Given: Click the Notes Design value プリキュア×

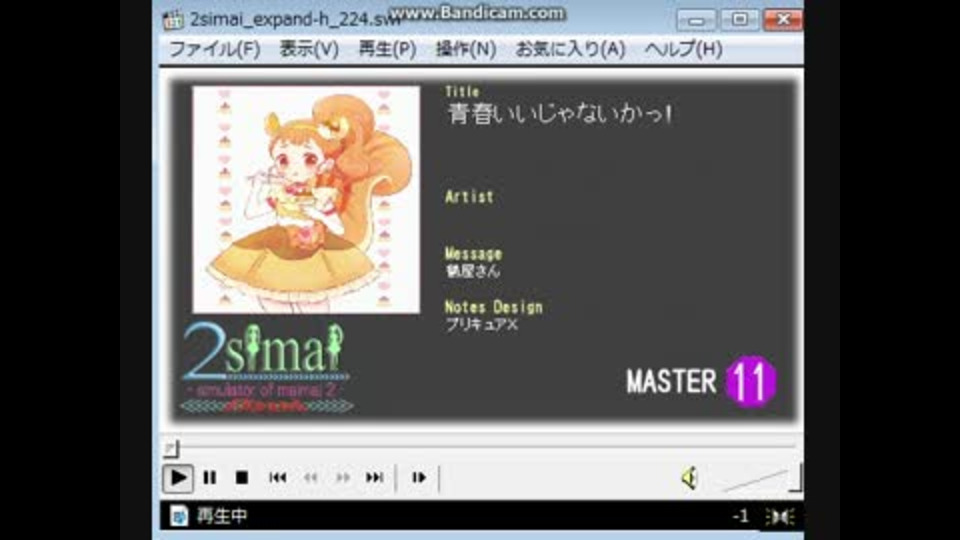Looking at the screenshot, I should (x=482, y=325).
